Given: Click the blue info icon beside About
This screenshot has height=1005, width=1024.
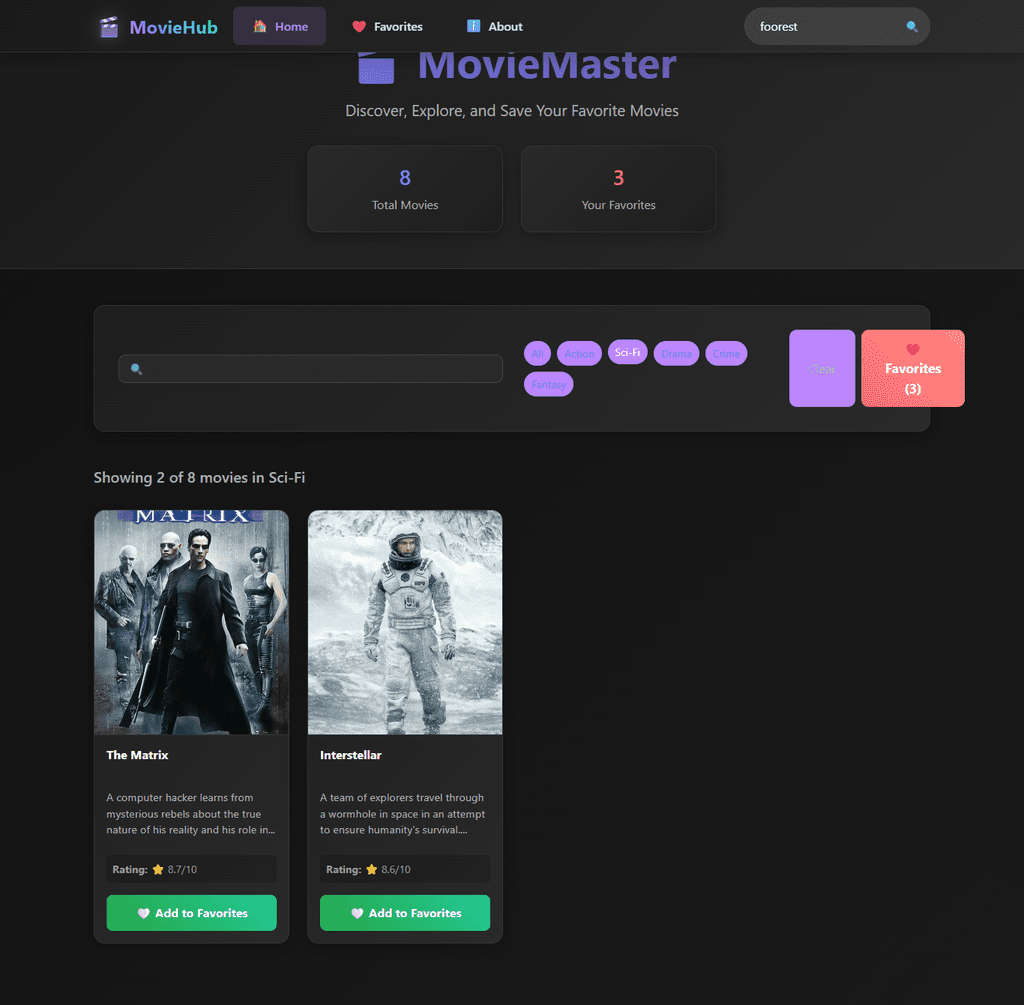Looking at the screenshot, I should click(473, 26).
